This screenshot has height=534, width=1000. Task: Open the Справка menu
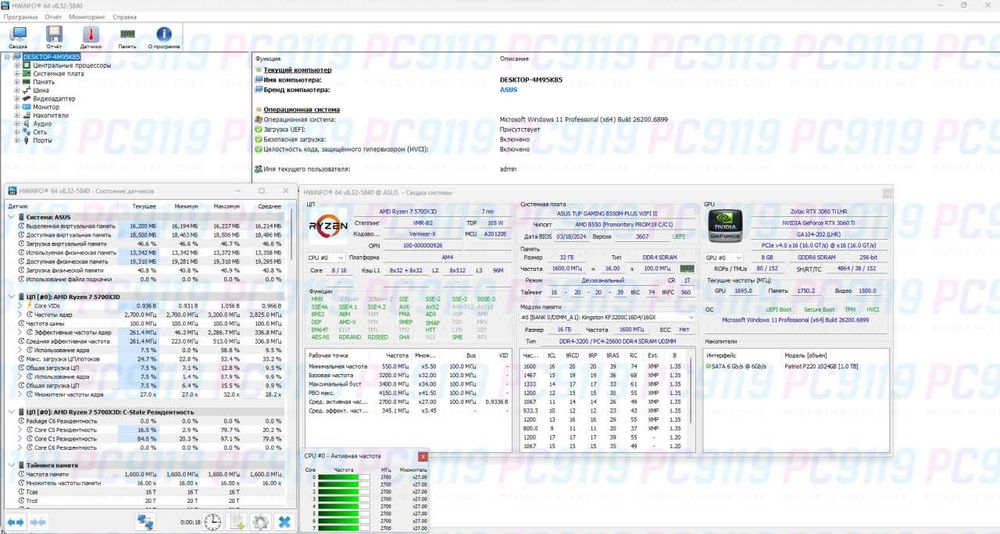(124, 17)
